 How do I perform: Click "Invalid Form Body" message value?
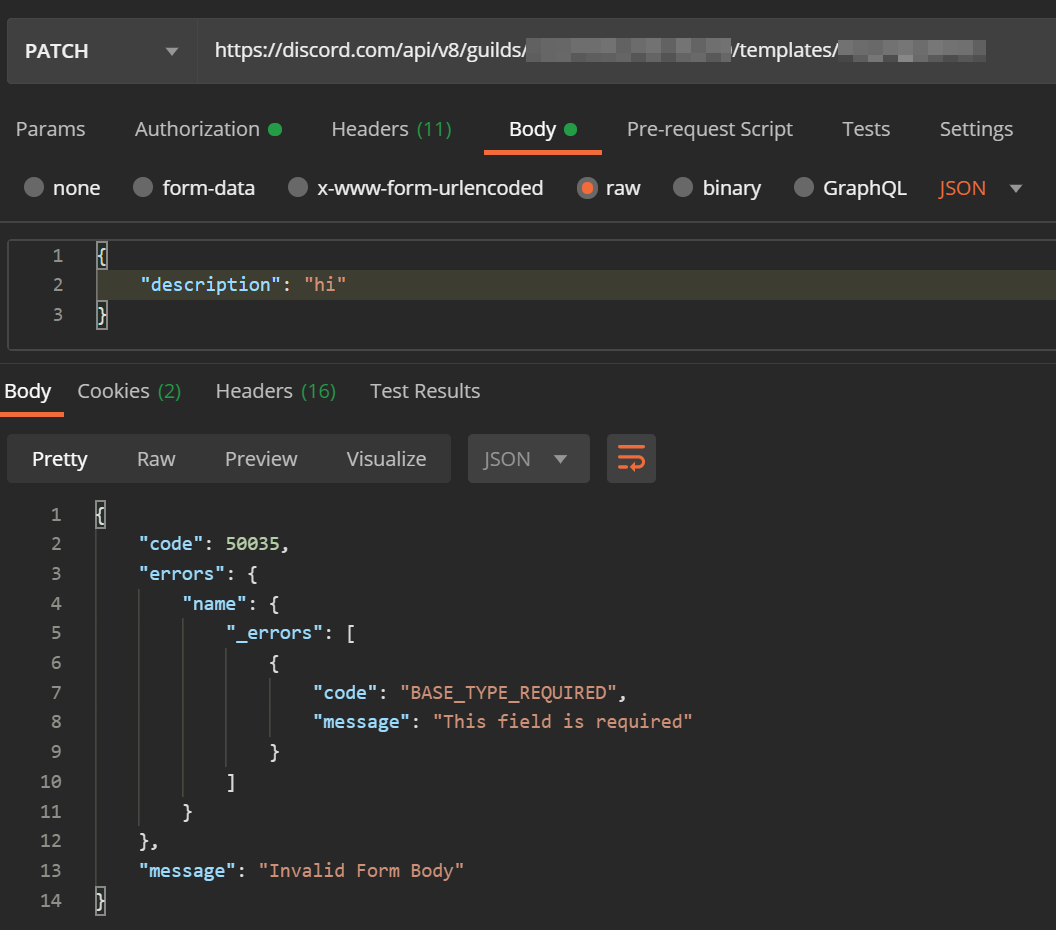pos(361,871)
